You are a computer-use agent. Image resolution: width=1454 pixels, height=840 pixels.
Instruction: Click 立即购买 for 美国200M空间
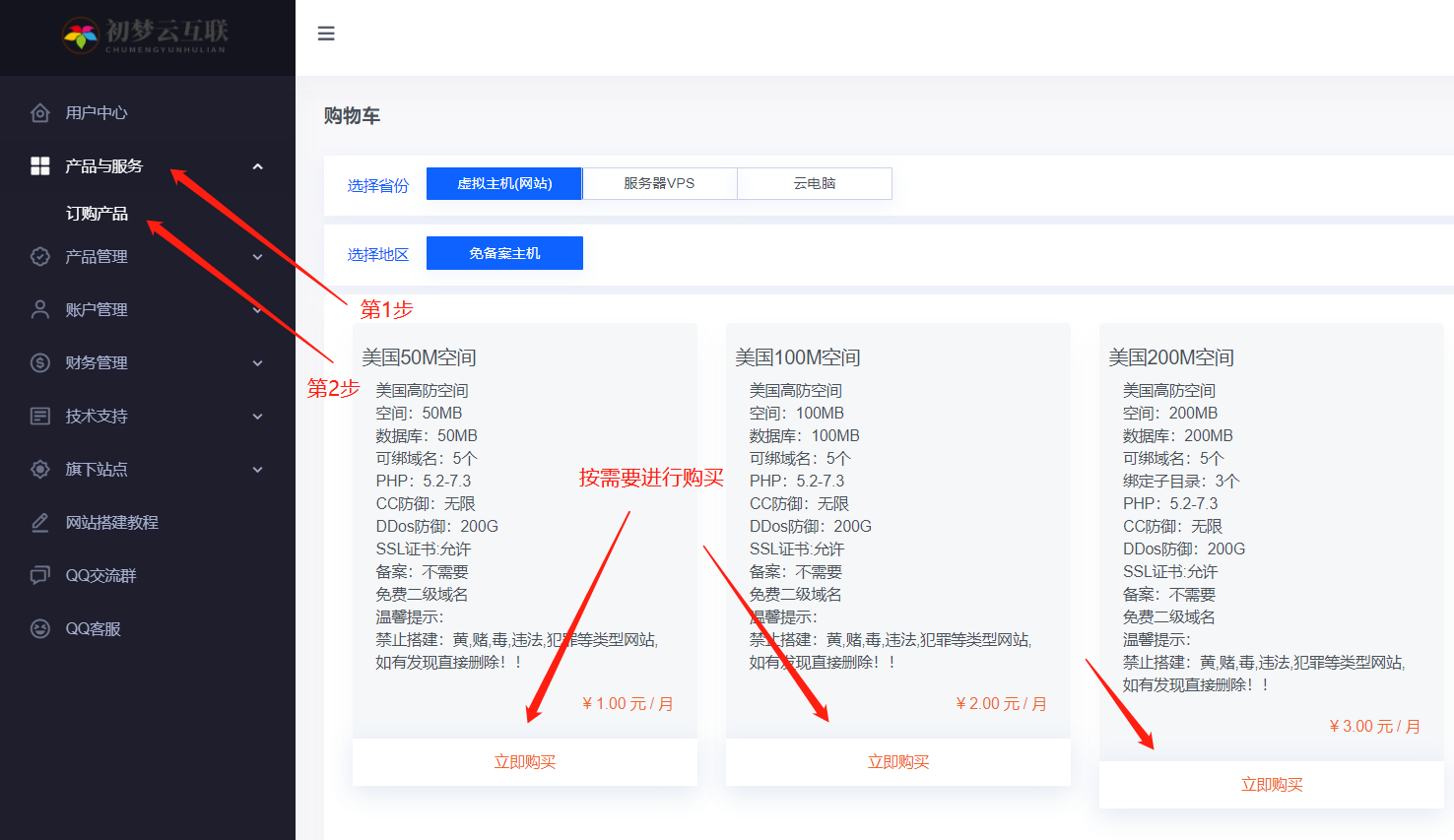(1271, 785)
